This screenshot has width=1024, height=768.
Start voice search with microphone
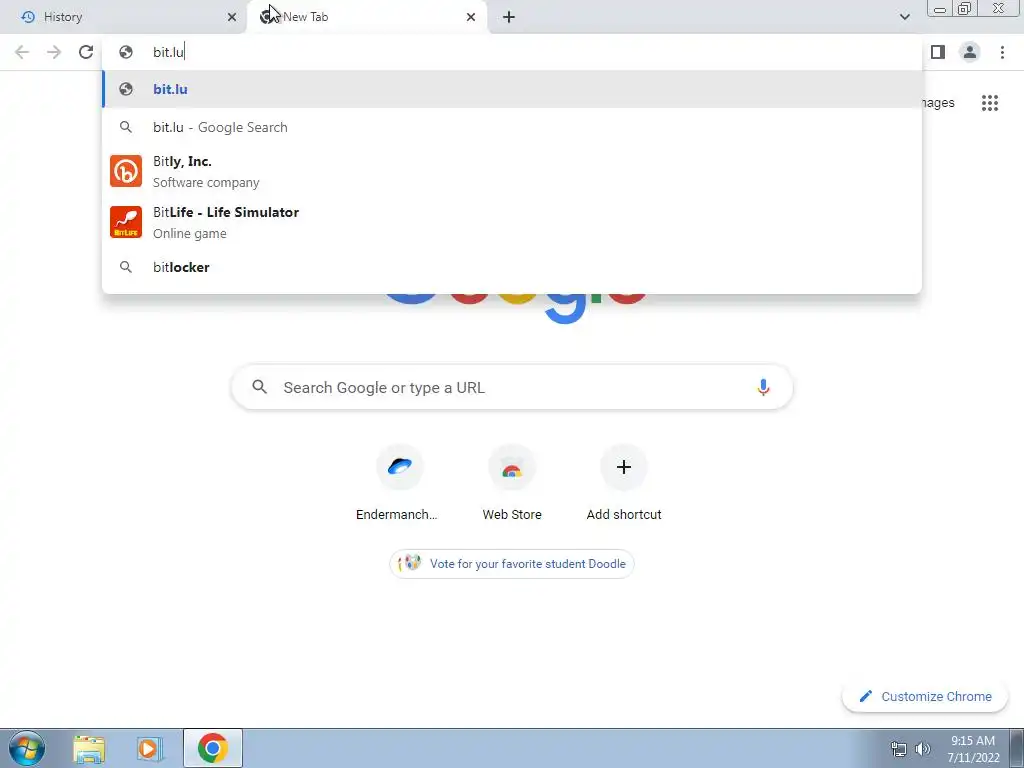click(763, 387)
